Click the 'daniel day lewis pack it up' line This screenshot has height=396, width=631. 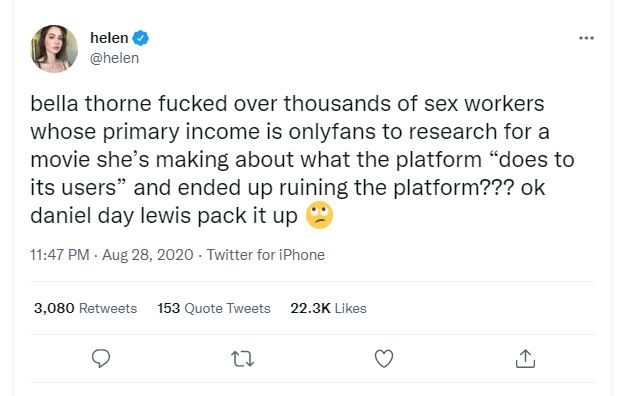[x=164, y=216]
